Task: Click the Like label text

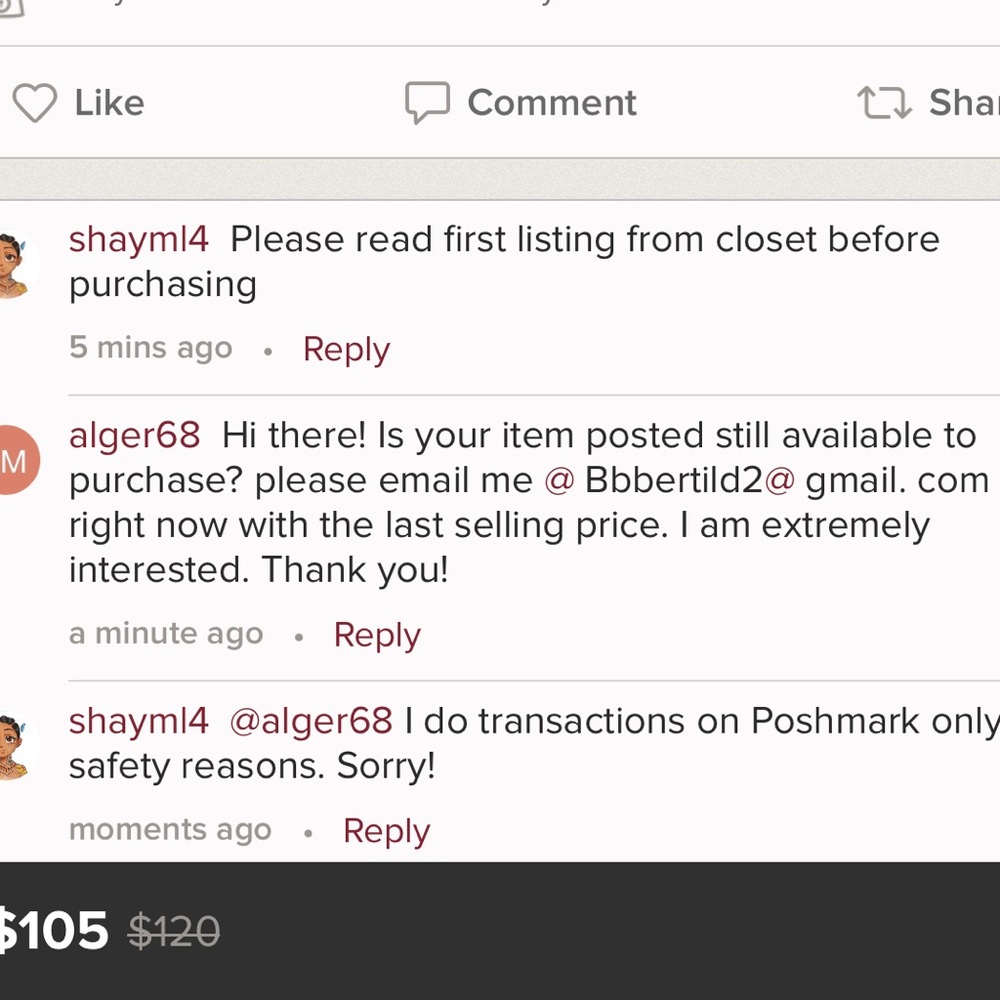Action: (107, 102)
